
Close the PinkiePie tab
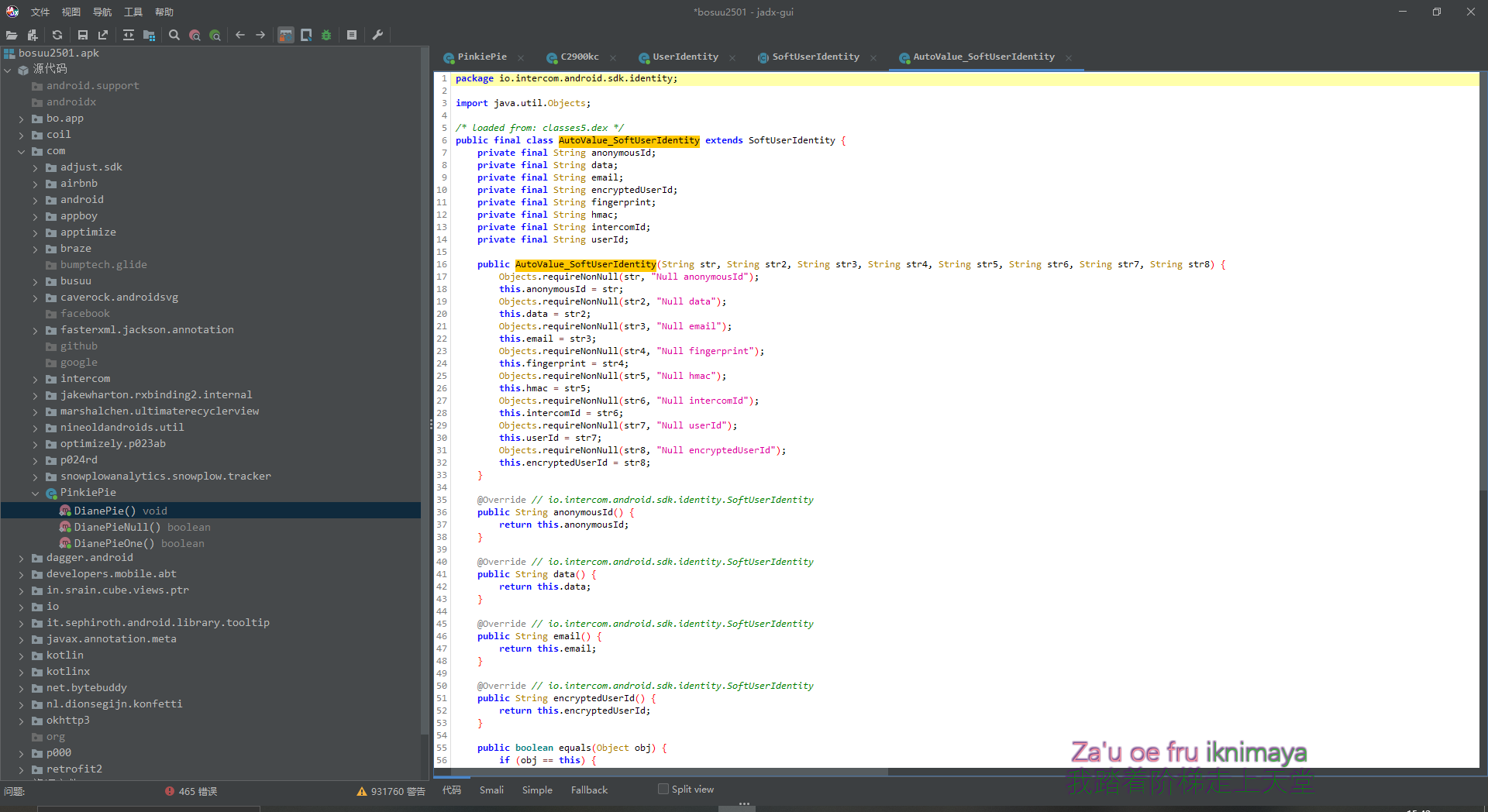pos(521,58)
